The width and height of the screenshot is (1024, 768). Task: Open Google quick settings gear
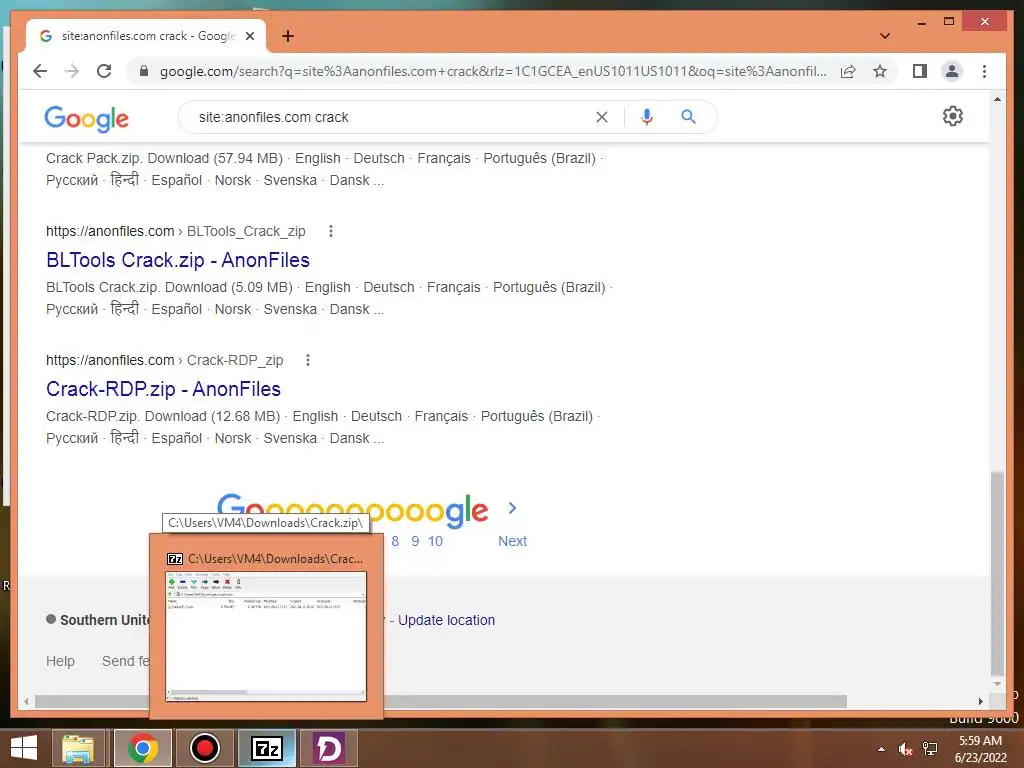tap(952, 116)
